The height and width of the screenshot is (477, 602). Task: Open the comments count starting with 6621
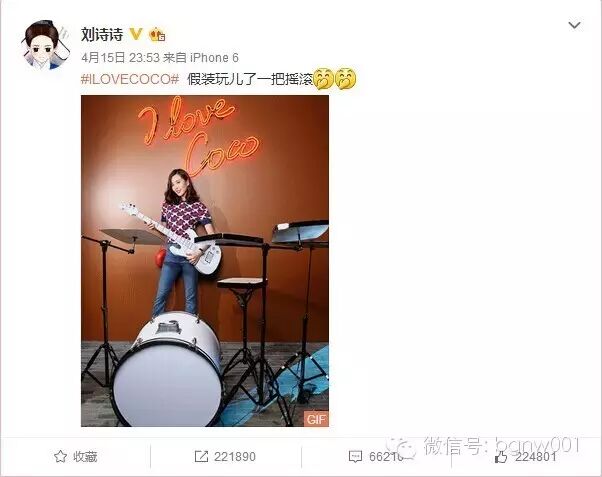(x=387, y=457)
